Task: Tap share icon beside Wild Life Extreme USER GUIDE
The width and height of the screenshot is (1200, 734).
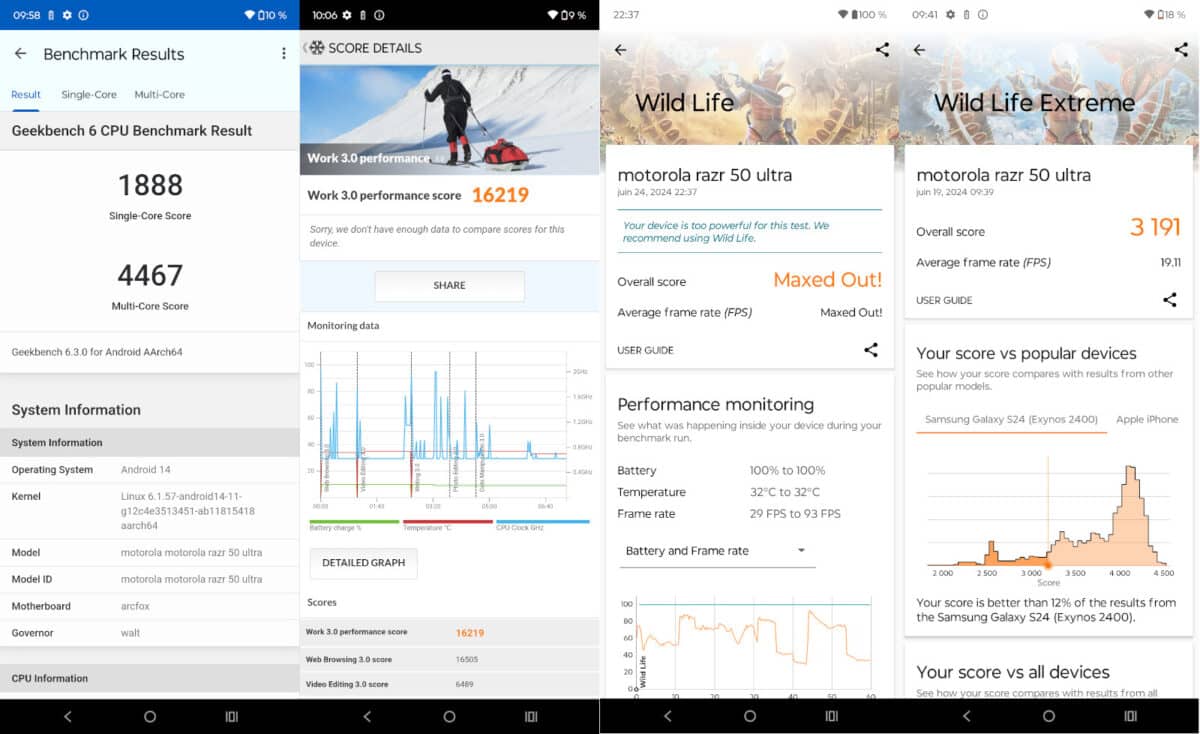Action: click(x=1170, y=300)
